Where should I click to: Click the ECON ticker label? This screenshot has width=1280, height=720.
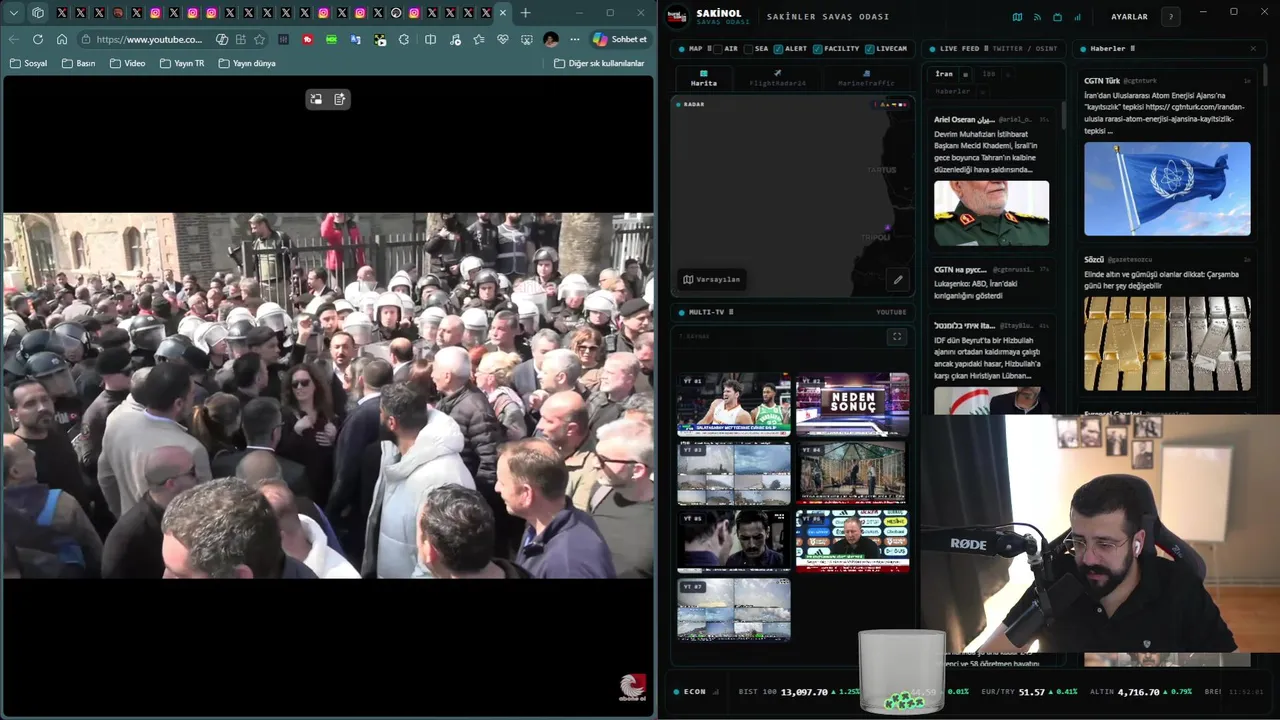pyautogui.click(x=694, y=692)
